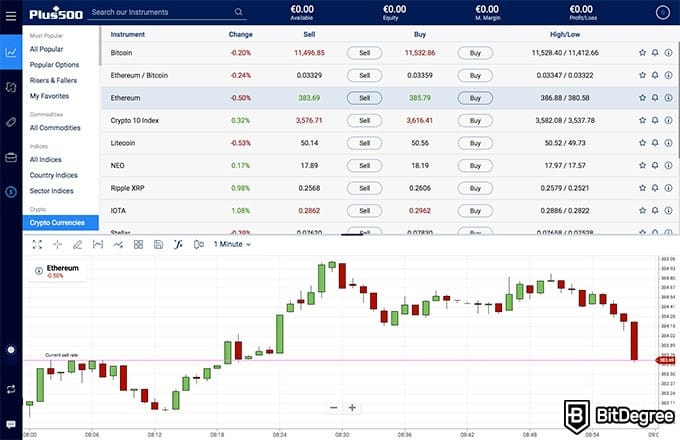
Task: Expand chart to full screen
Action: 37,244
